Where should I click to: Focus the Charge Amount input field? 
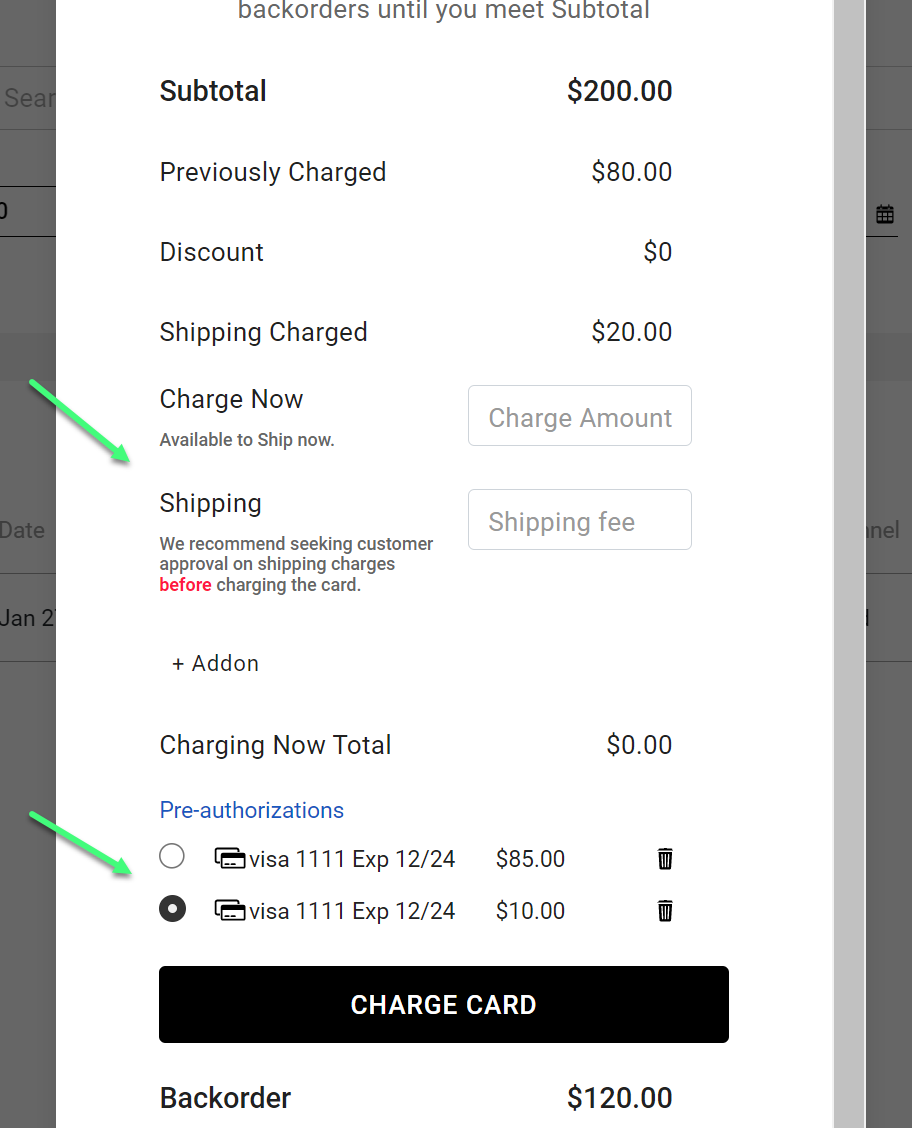click(x=580, y=416)
